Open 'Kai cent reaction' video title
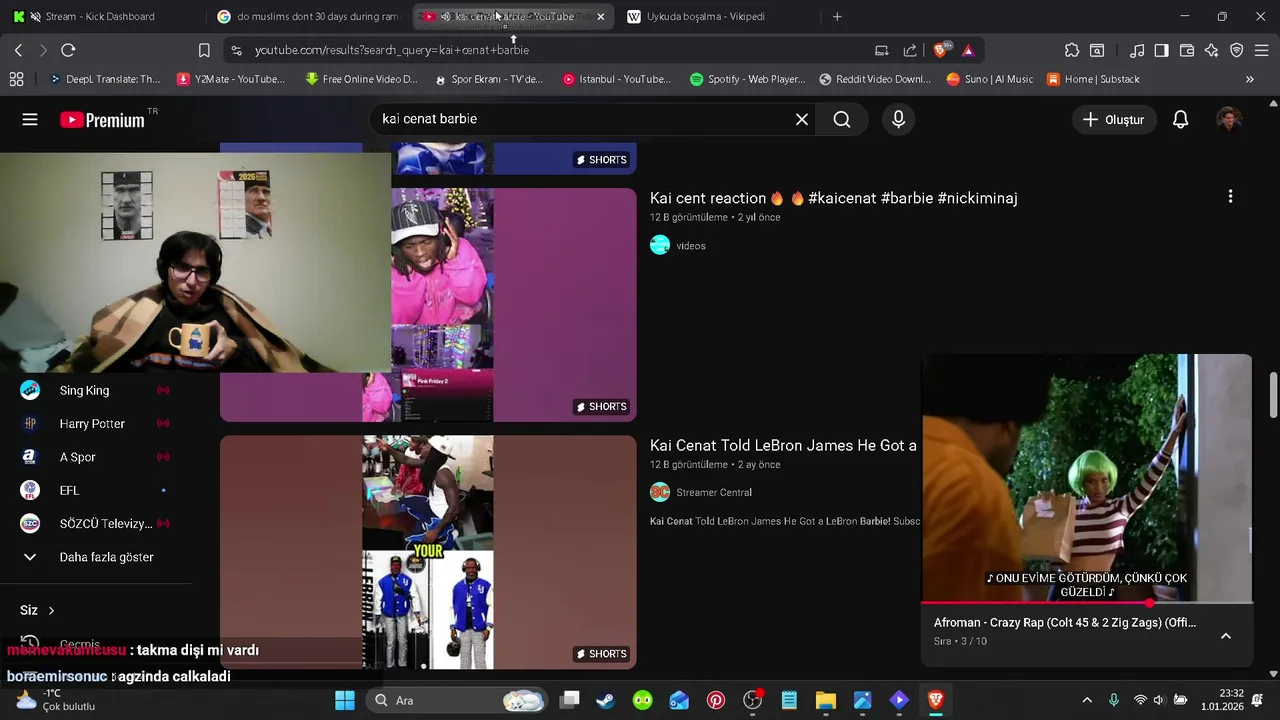Image resolution: width=1280 pixels, height=720 pixels. pyautogui.click(x=834, y=198)
